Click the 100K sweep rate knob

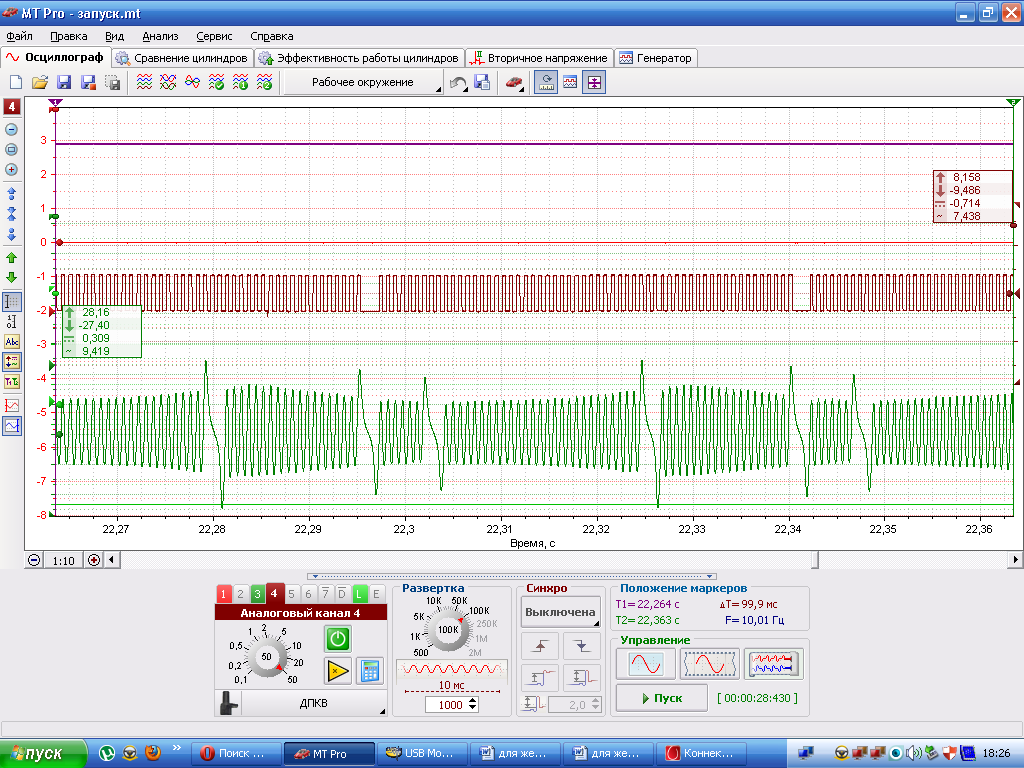coord(448,630)
